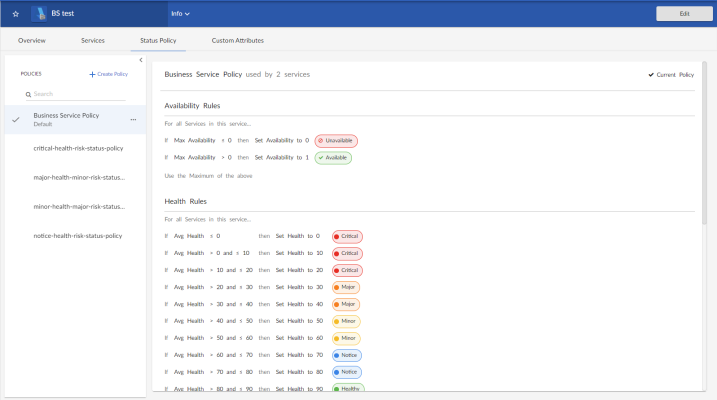The height and width of the screenshot is (400, 717).
Task: Click the rule 'Max Availability = 0'
Action: 203,140
